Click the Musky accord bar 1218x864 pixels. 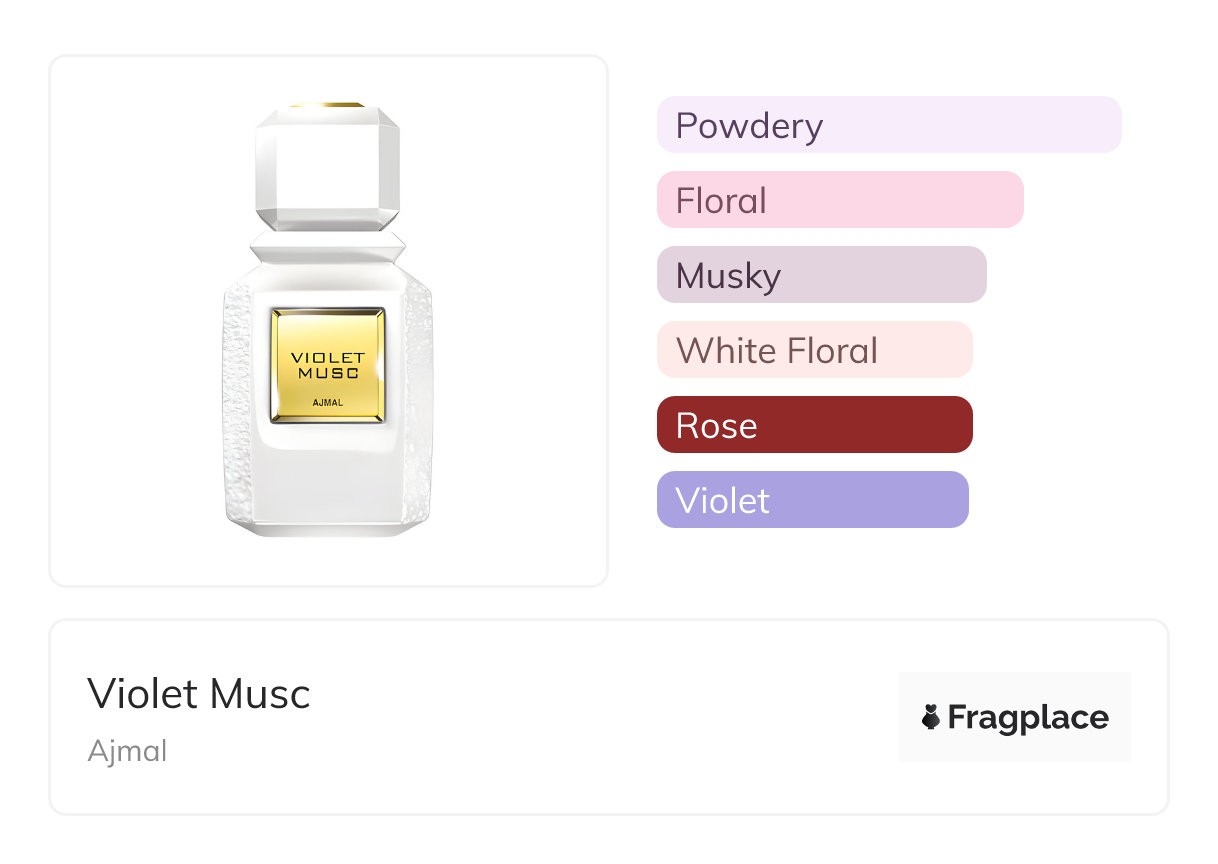click(821, 275)
